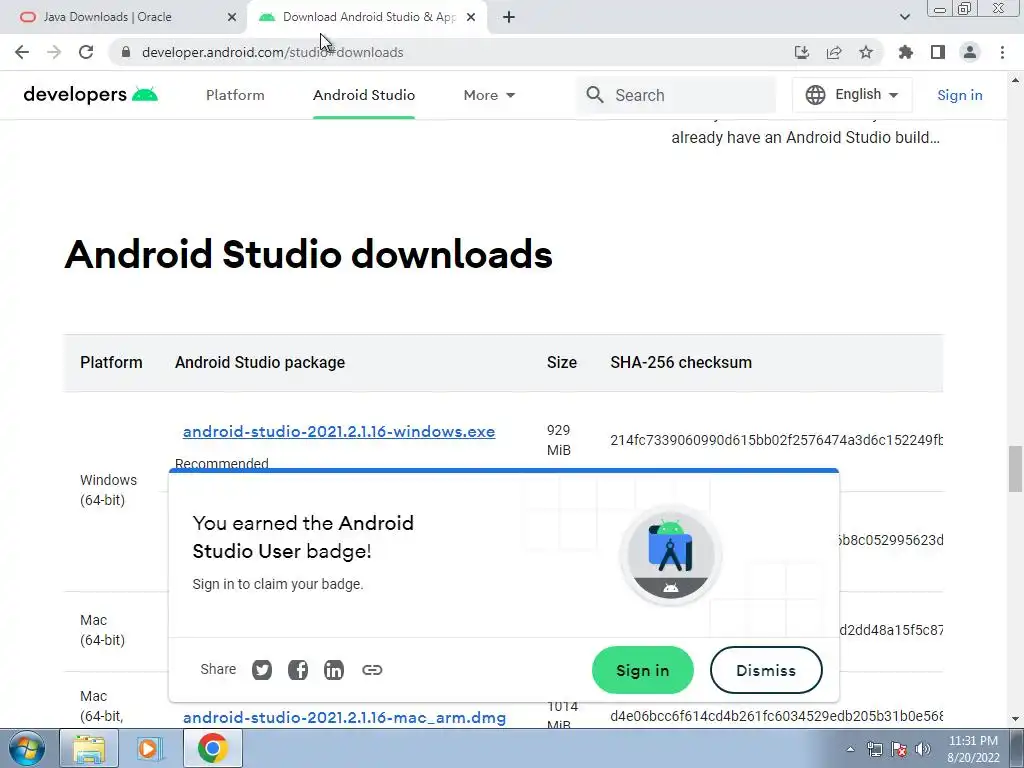Viewport: 1024px width, 768px height.
Task: Share badge on LinkedIn
Action: click(334, 669)
